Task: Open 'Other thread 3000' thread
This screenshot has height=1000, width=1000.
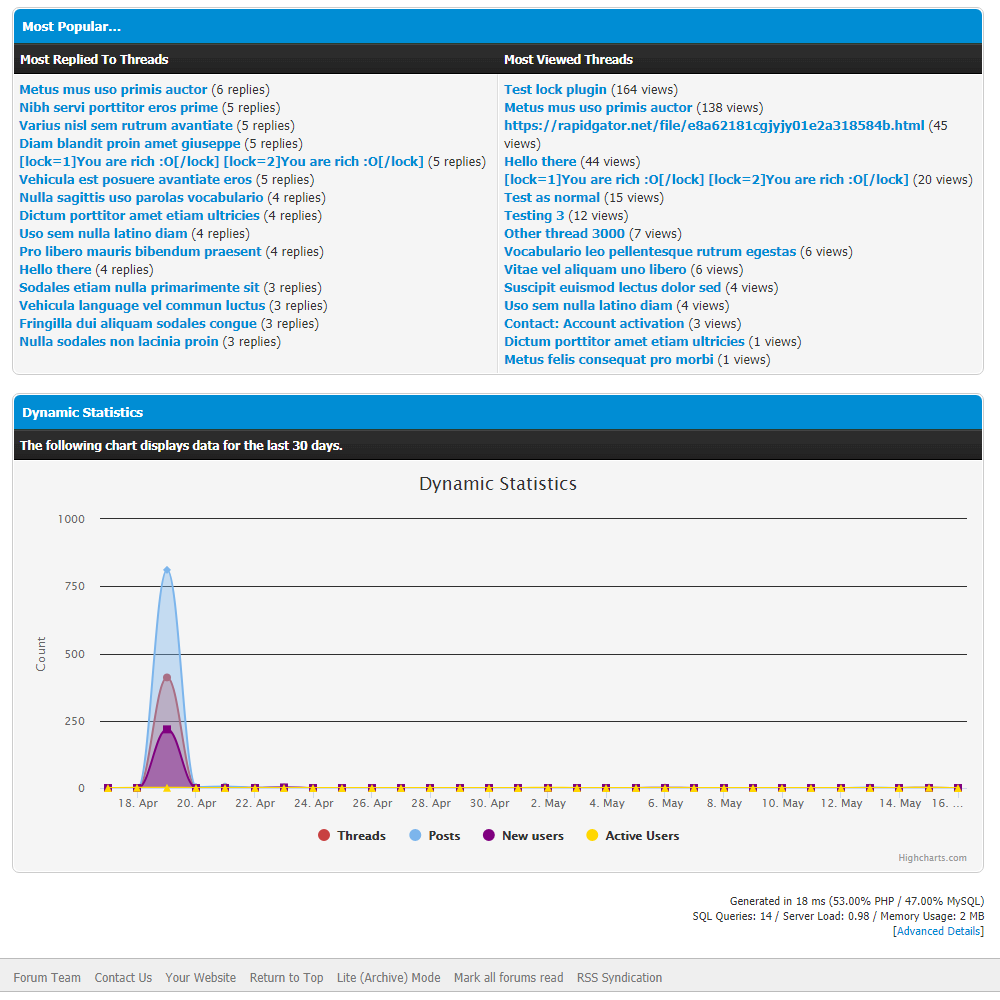Action: pos(564,234)
